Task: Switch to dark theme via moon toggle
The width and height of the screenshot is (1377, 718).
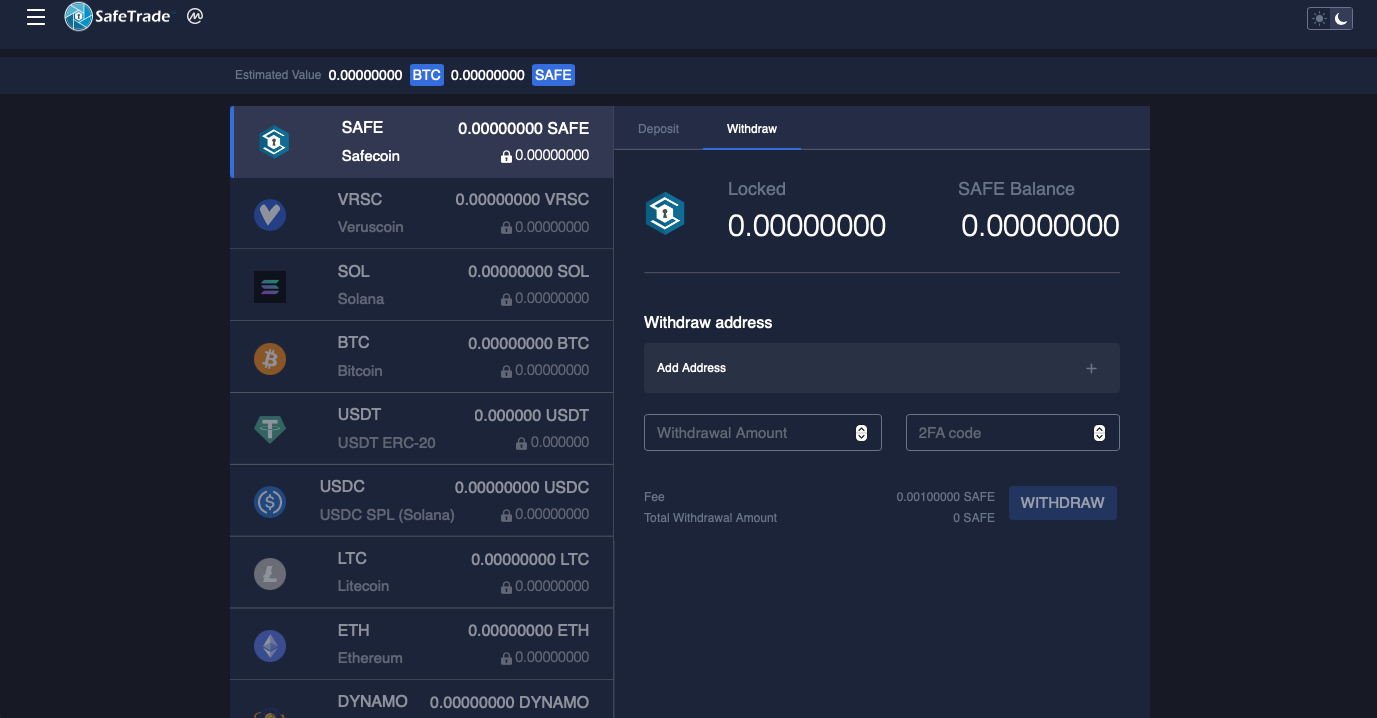Action: point(1338,17)
